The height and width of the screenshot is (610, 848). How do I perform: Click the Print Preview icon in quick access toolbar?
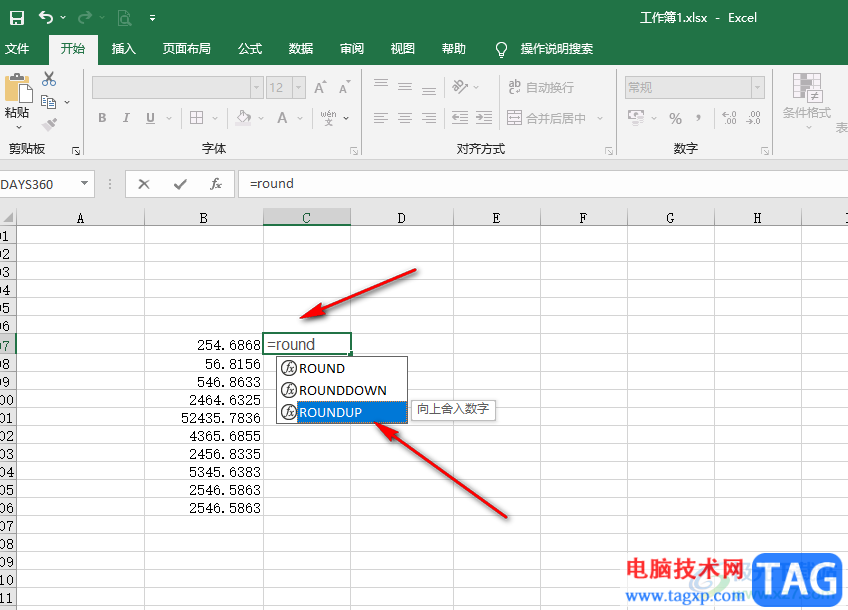pyautogui.click(x=124, y=18)
